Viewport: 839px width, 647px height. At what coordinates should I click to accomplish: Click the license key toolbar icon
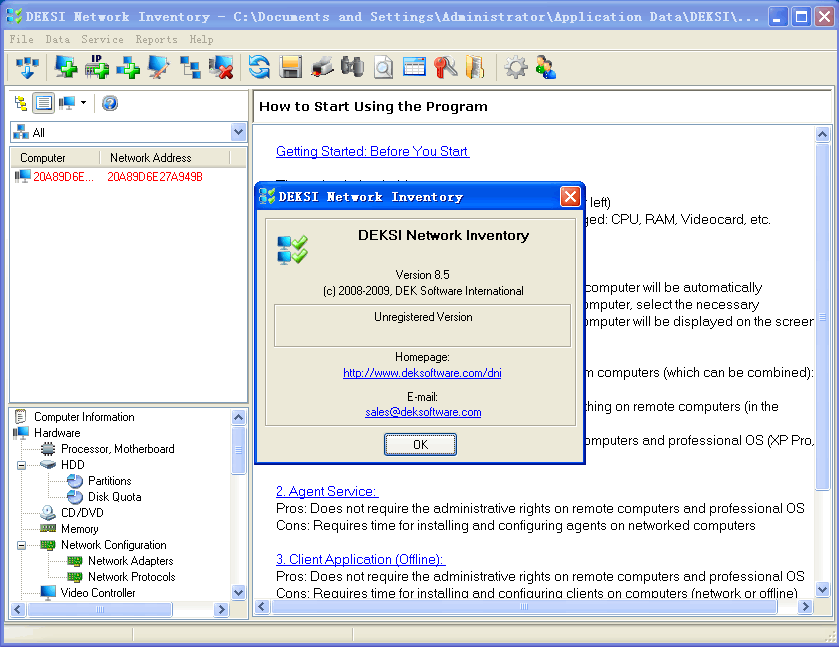pos(446,68)
